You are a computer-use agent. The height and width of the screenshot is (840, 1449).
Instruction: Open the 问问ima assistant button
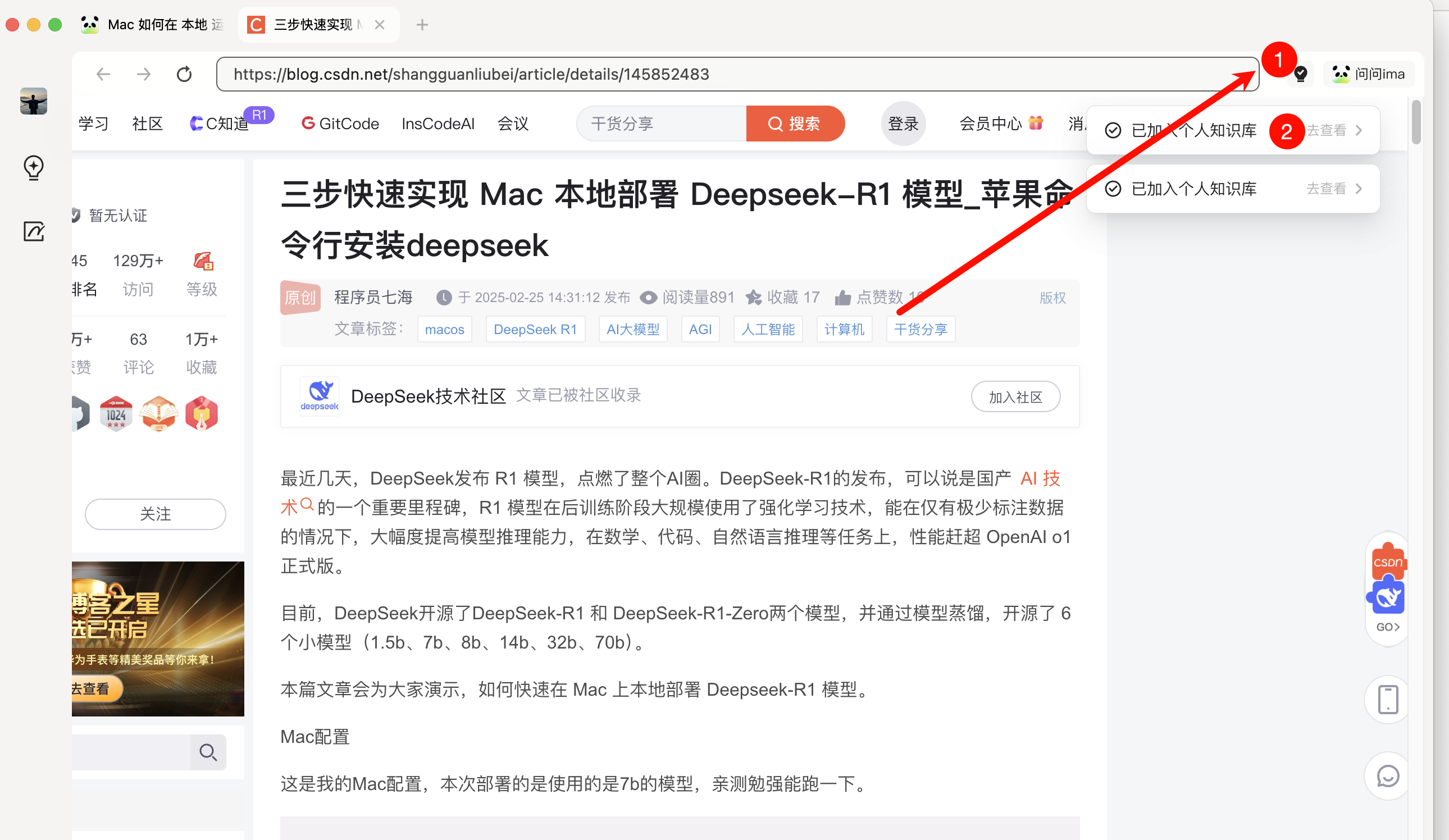[x=1369, y=74]
